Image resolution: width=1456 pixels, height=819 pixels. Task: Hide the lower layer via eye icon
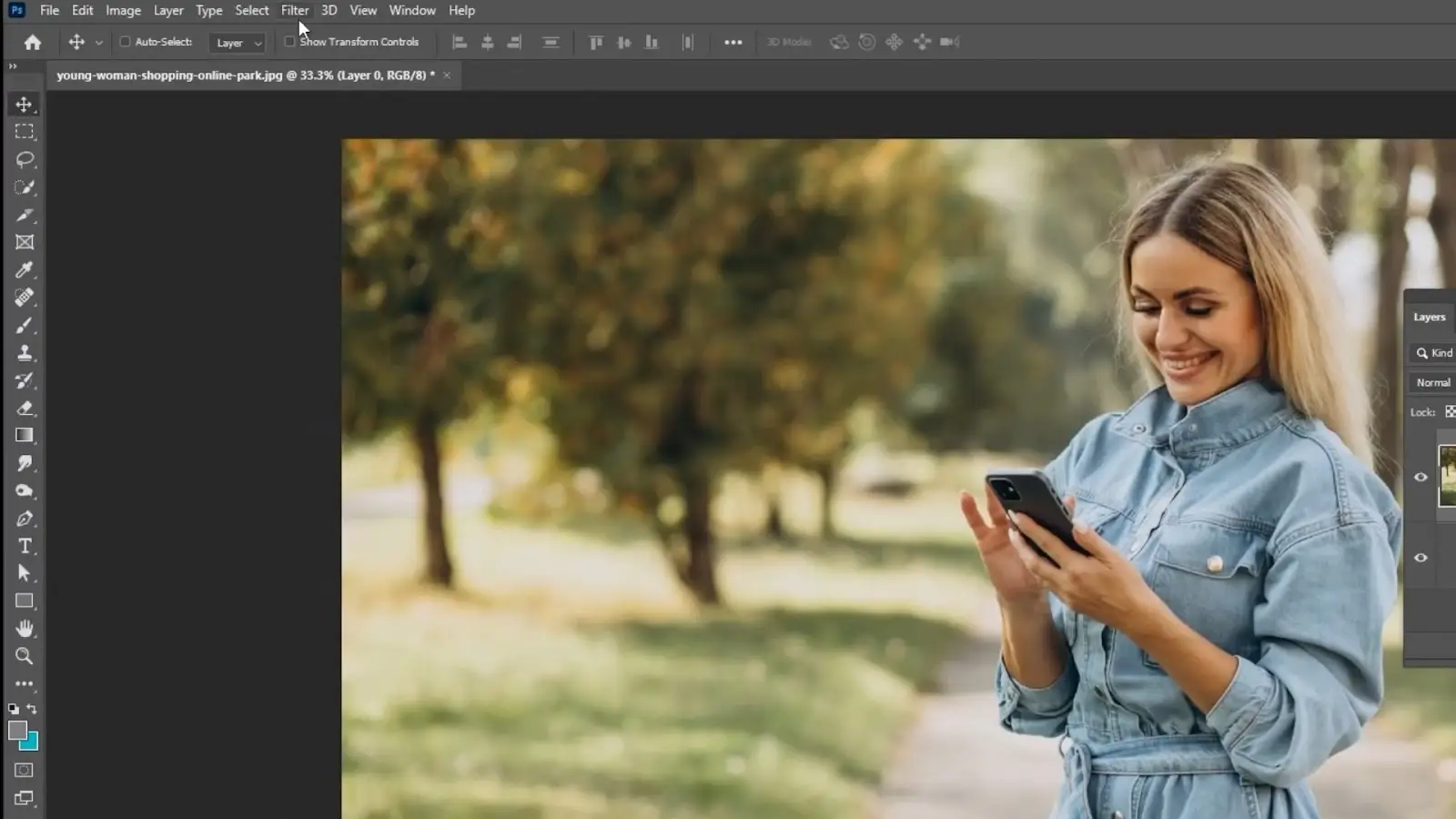tap(1421, 558)
